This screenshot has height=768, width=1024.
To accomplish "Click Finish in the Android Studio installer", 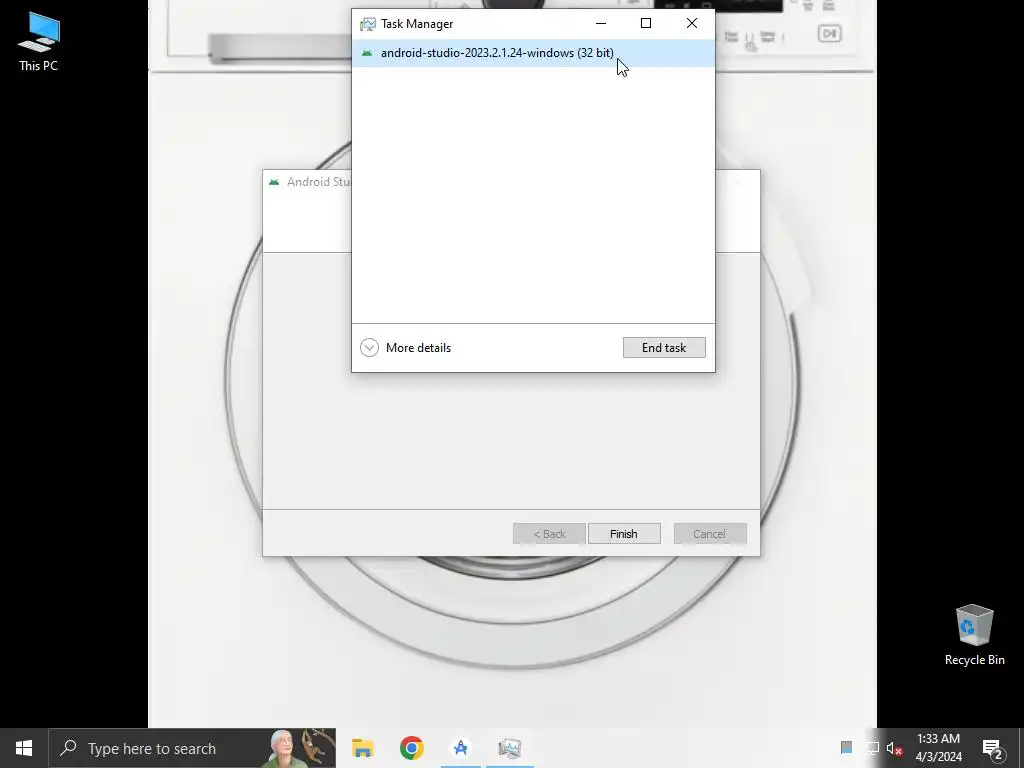I will [x=624, y=534].
